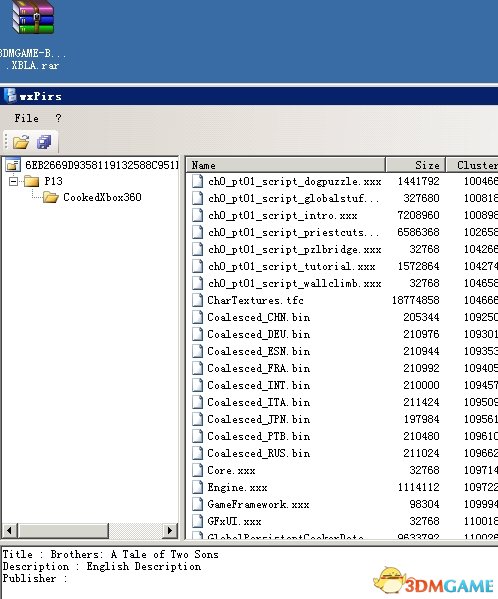Select file GFxUI.xxx
This screenshot has width=498, height=599.
tap(234, 521)
